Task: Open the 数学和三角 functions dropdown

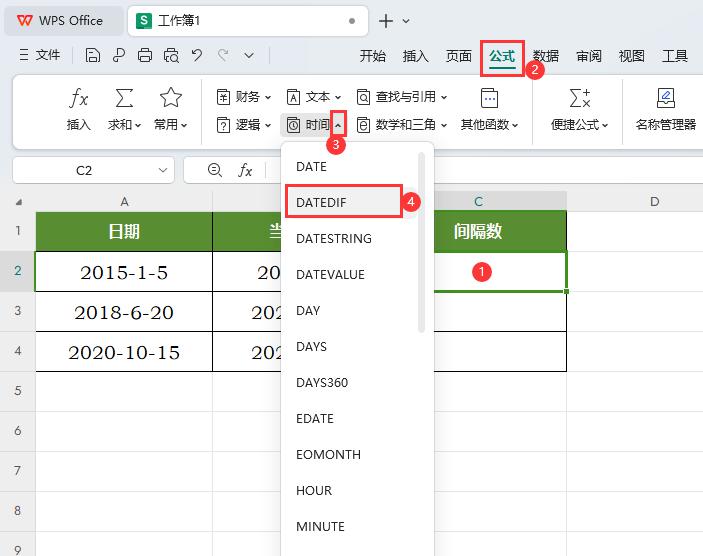Action: point(402,125)
